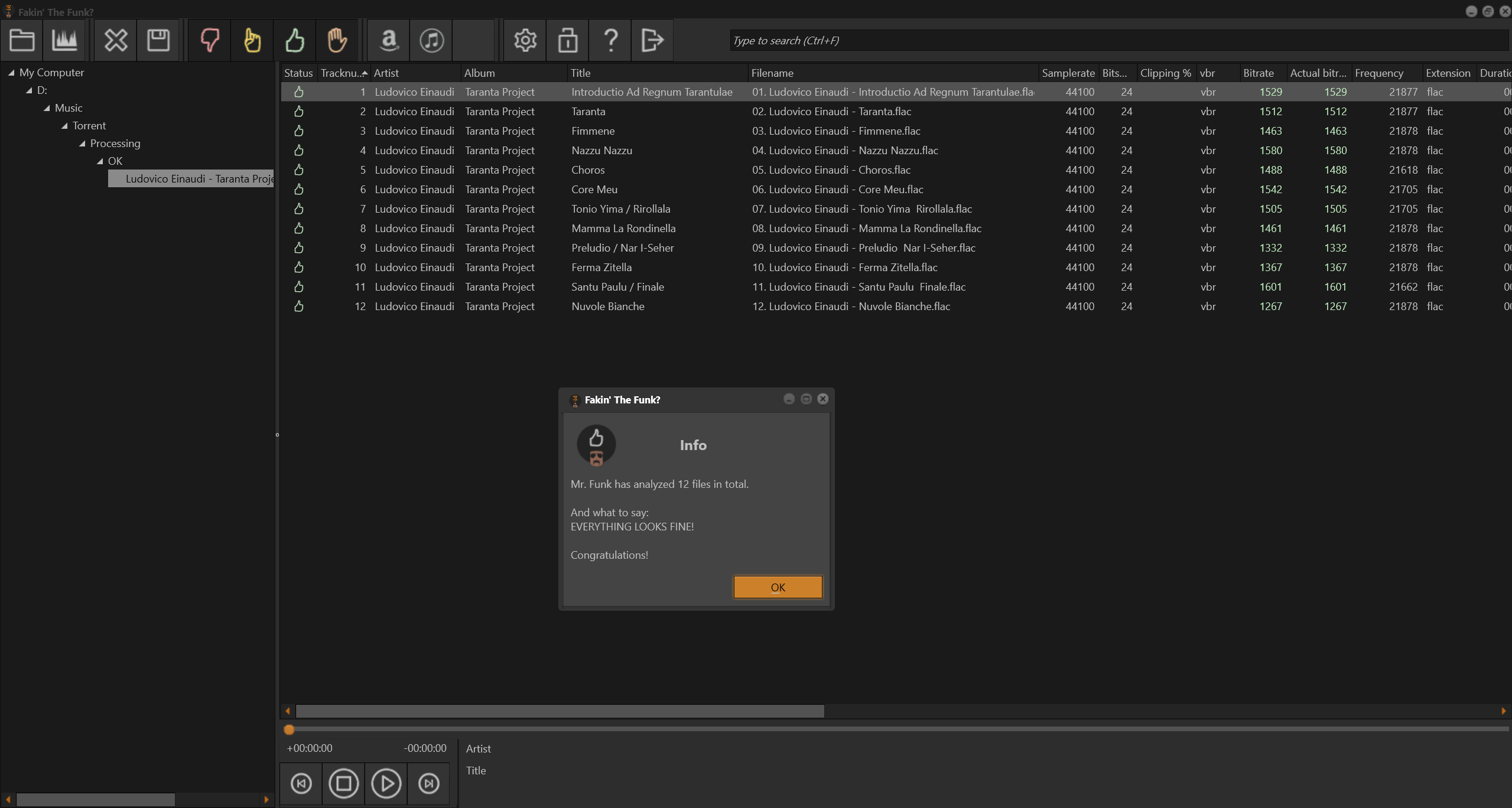Click the raised hand filter icon
The image size is (1512, 808).
pyautogui.click(x=337, y=40)
